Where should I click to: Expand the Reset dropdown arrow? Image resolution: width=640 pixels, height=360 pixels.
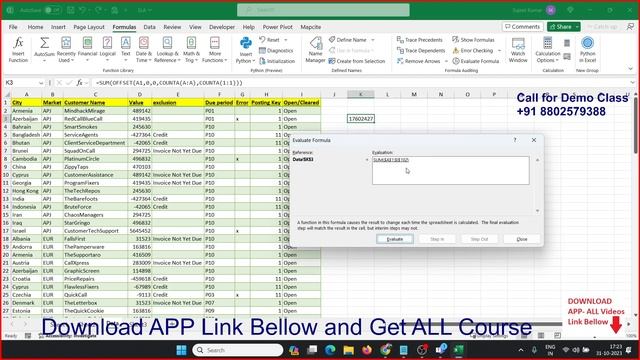click(286, 40)
